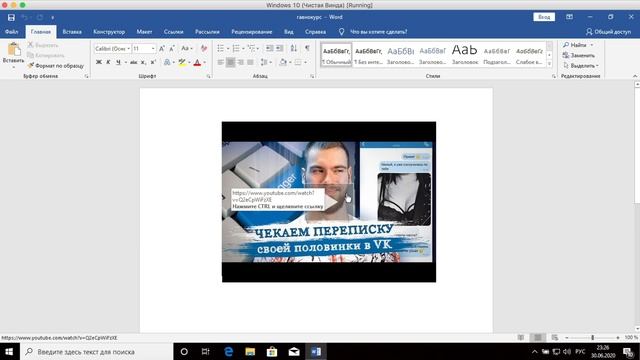
Task: Switch to Вставка tab
Action: point(72,32)
